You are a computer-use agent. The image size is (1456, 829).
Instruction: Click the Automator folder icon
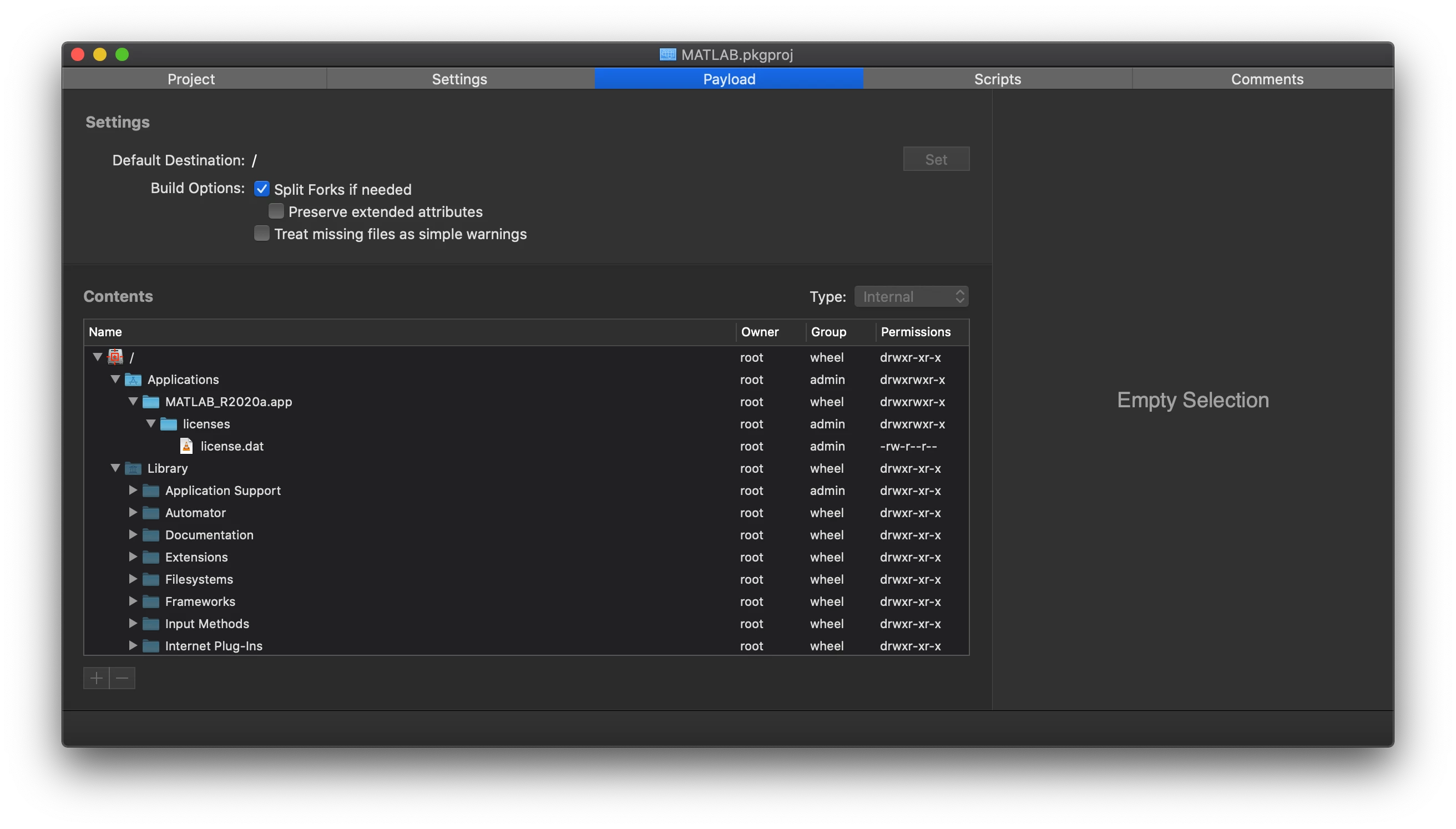click(151, 512)
